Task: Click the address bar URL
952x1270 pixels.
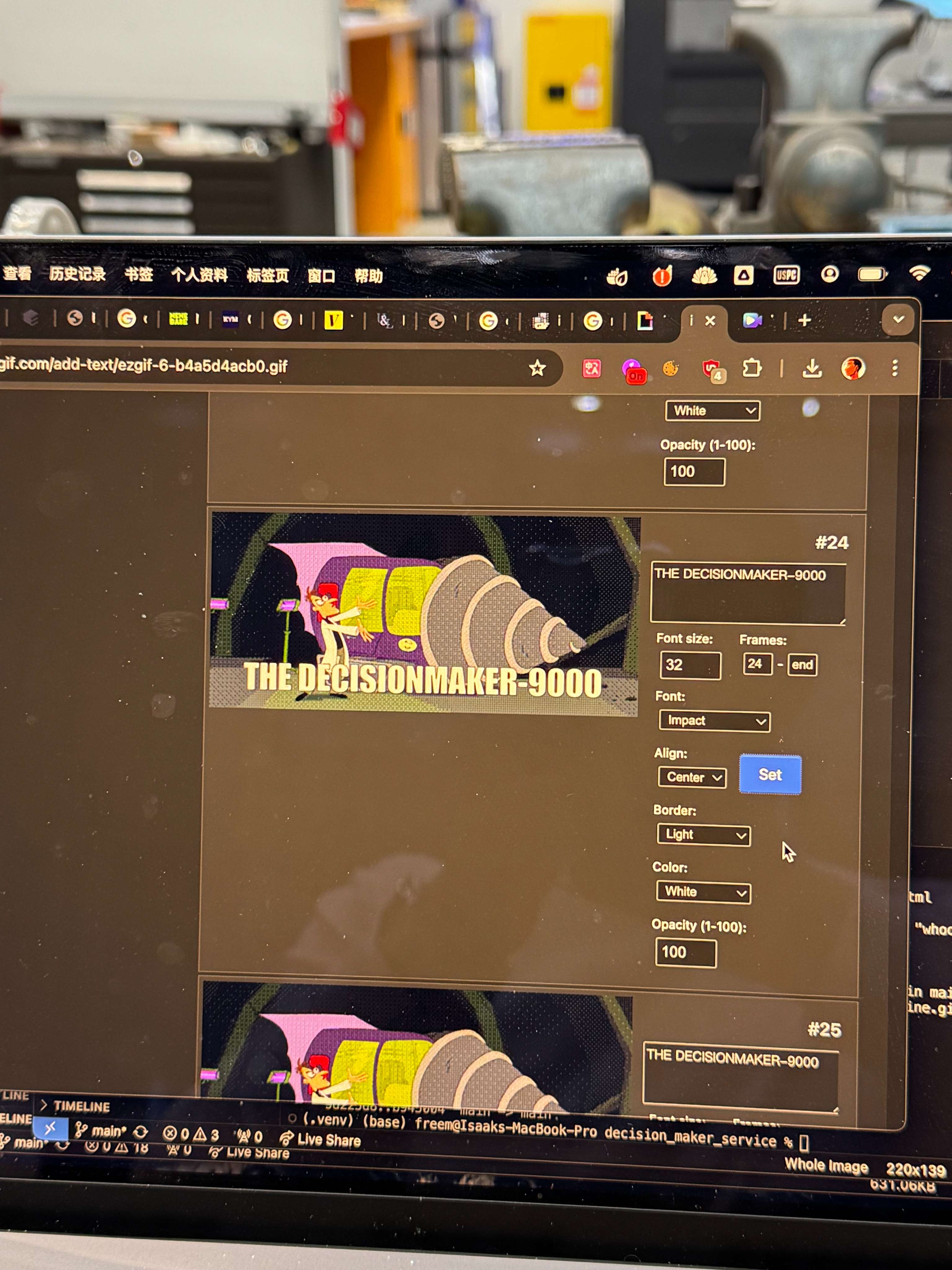Action: click(x=143, y=366)
